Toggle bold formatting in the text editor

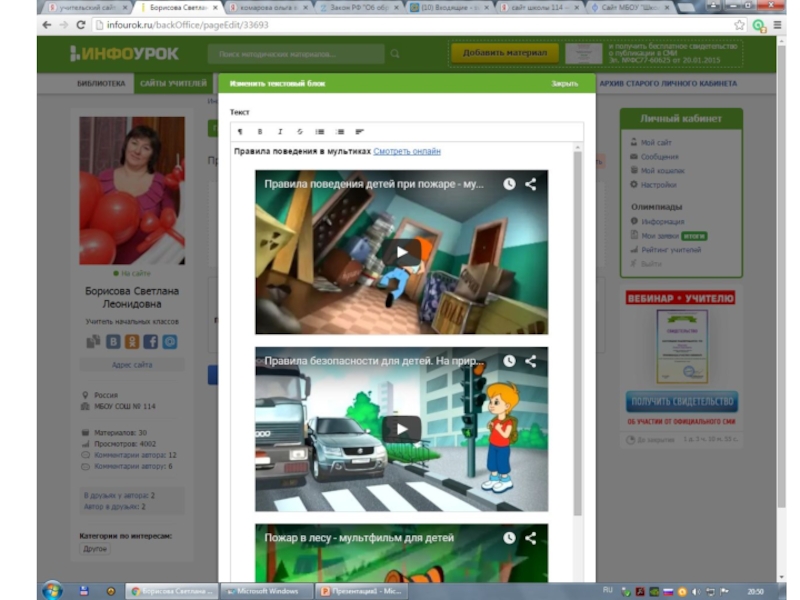click(x=260, y=132)
